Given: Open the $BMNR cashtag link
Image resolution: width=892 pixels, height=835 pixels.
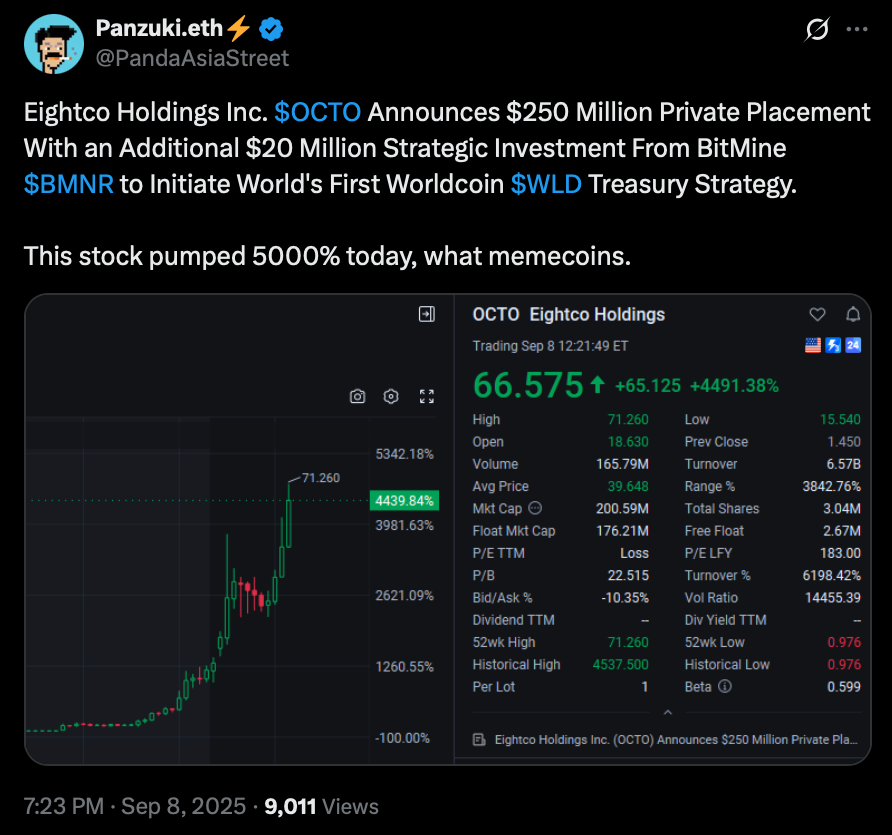Looking at the screenshot, I should click(69, 184).
